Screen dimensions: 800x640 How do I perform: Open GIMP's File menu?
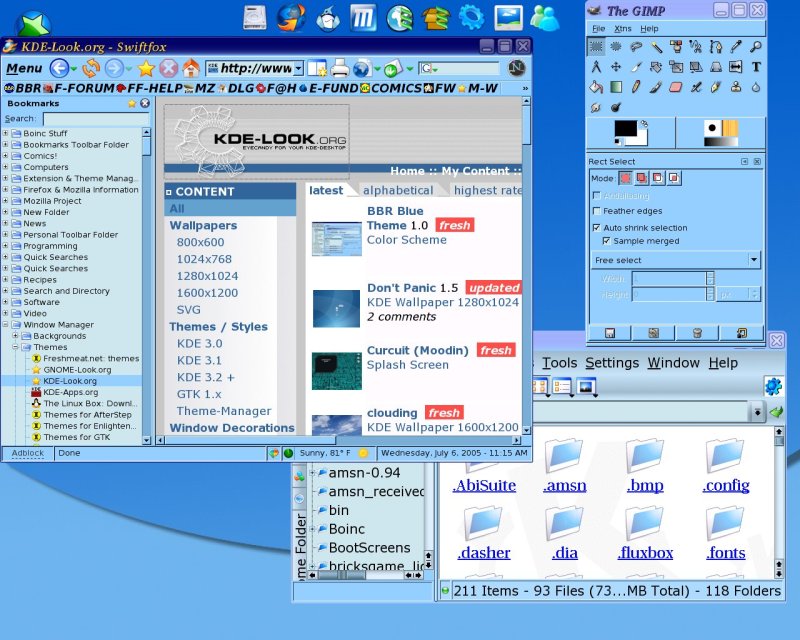[x=598, y=29]
